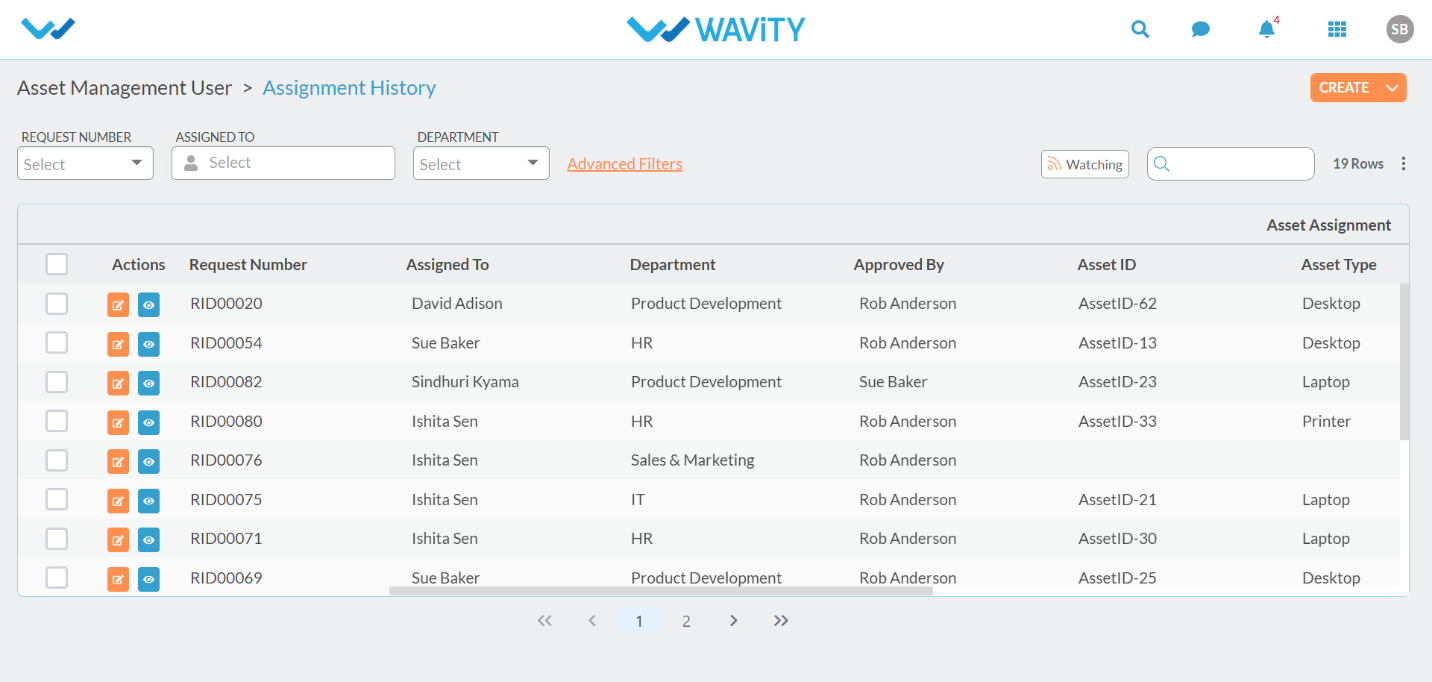Image resolution: width=1432 pixels, height=682 pixels.
Task: Open the Department filter dropdown
Action: pos(481,163)
